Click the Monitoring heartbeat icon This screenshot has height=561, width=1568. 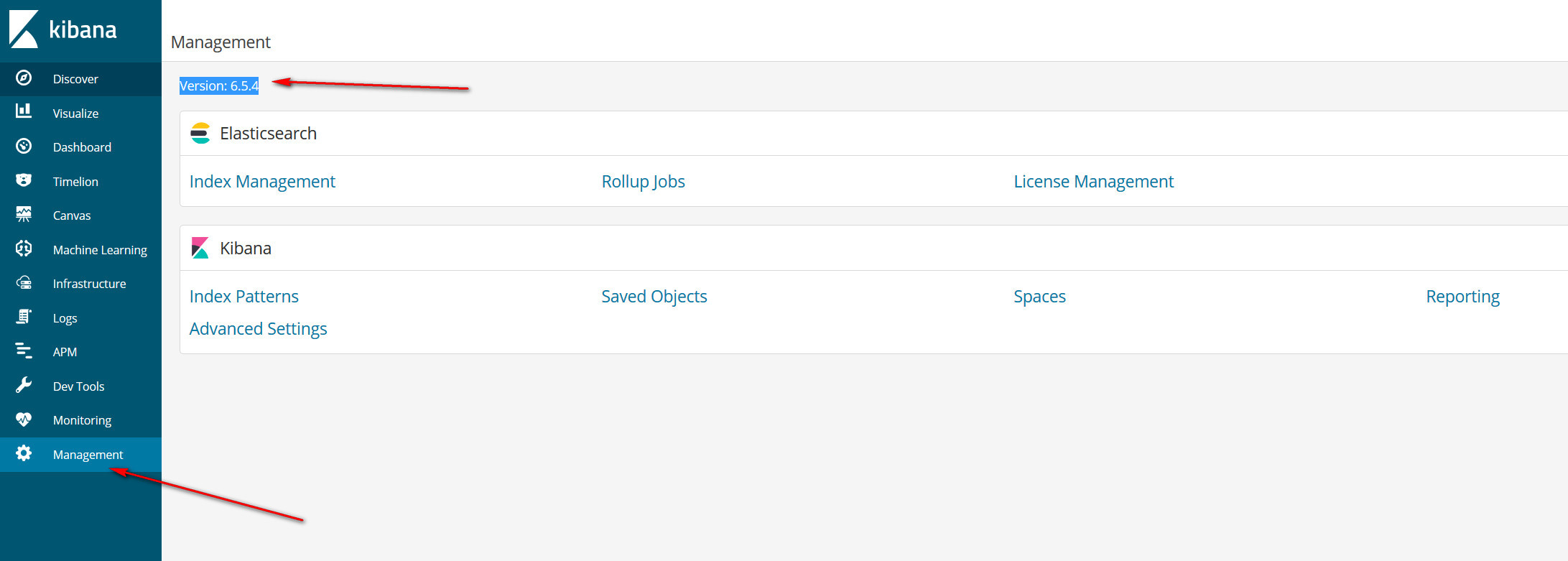[x=24, y=419]
